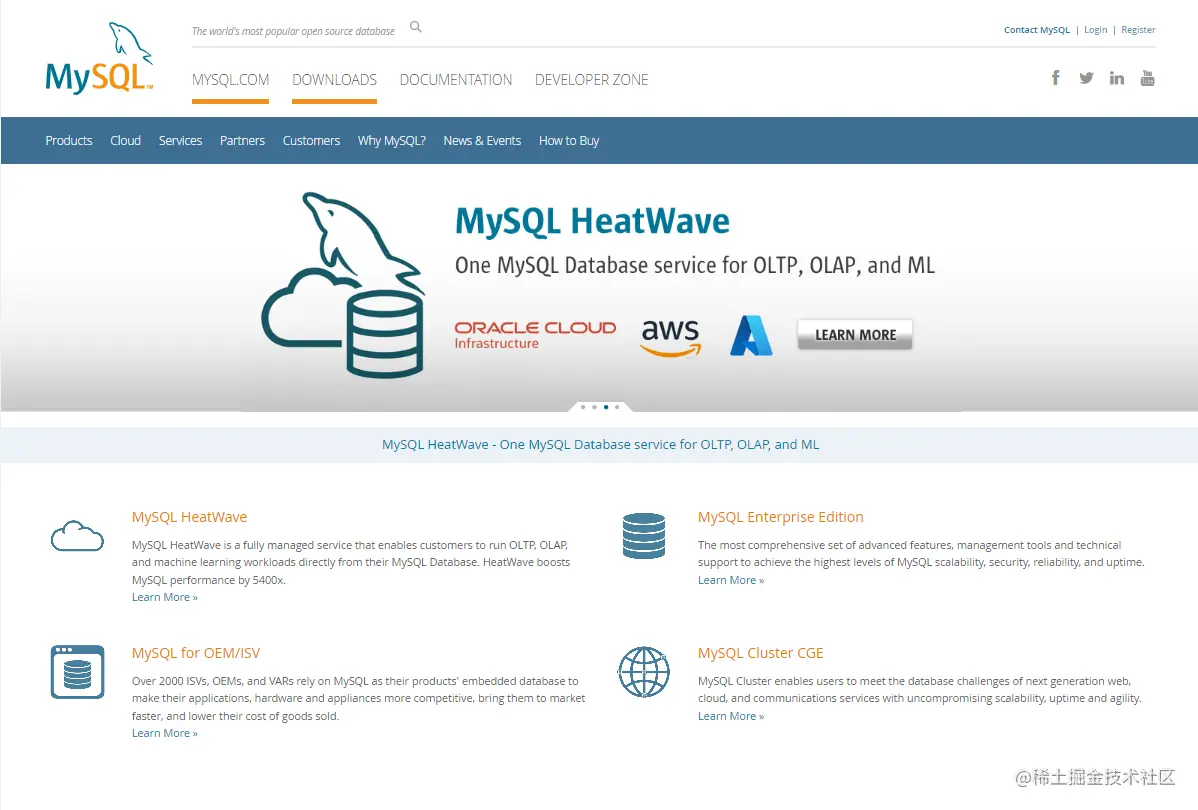The width and height of the screenshot is (1198, 810).
Task: Open the search magnifier icon
Action: (416, 28)
